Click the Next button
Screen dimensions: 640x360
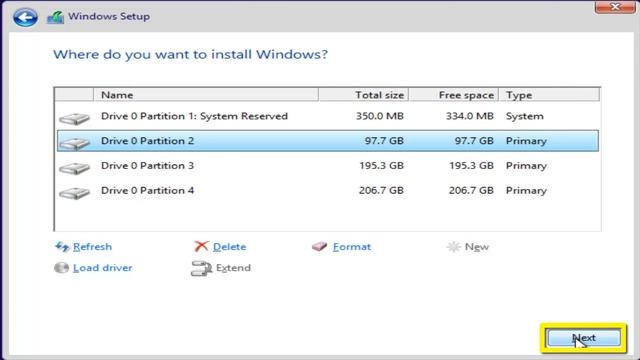[584, 338]
